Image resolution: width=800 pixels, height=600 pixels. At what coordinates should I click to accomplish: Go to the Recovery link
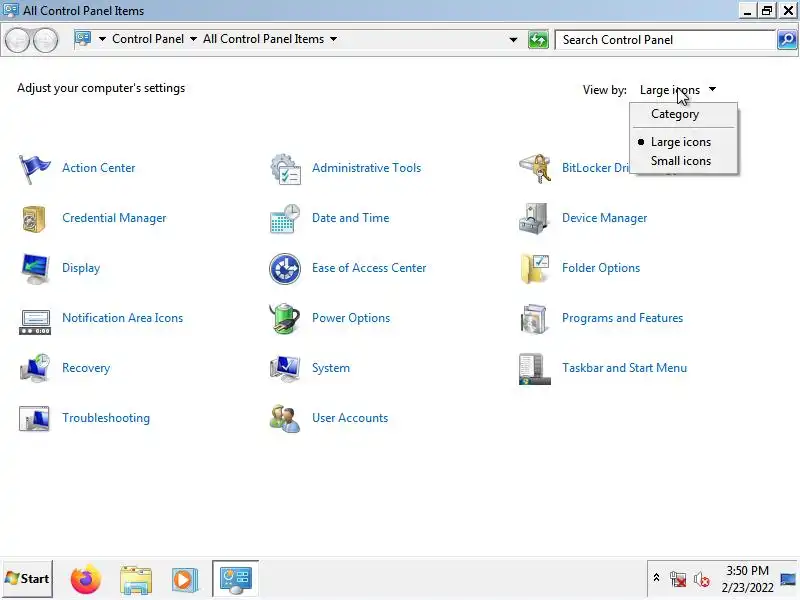pos(86,368)
